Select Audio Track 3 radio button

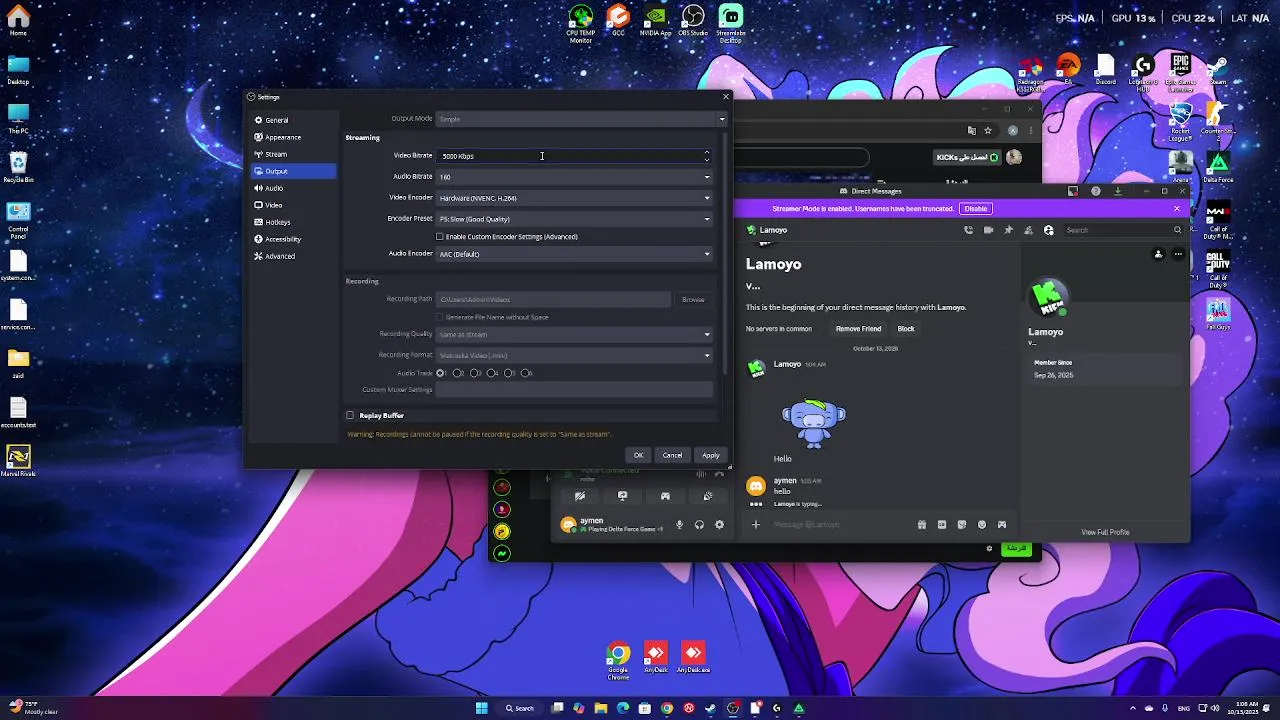(474, 373)
